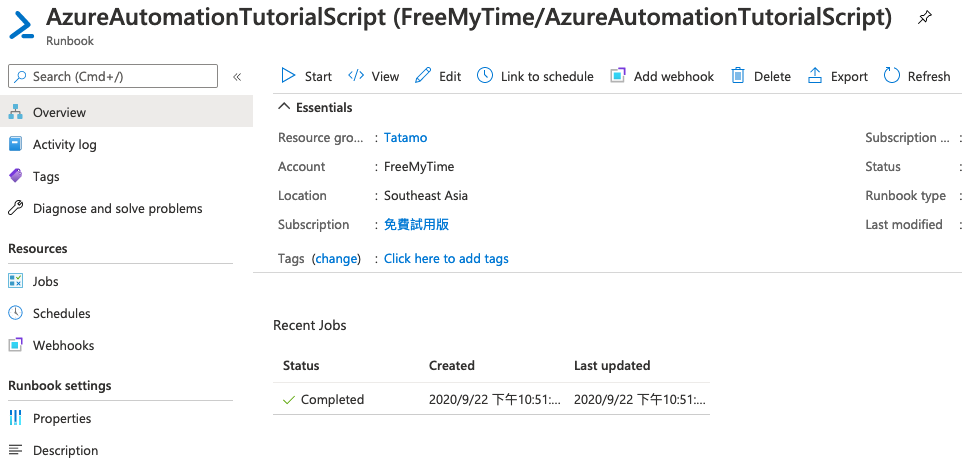The height and width of the screenshot is (473, 962).
Task: Click the Export upload icon
Action: (x=815, y=76)
